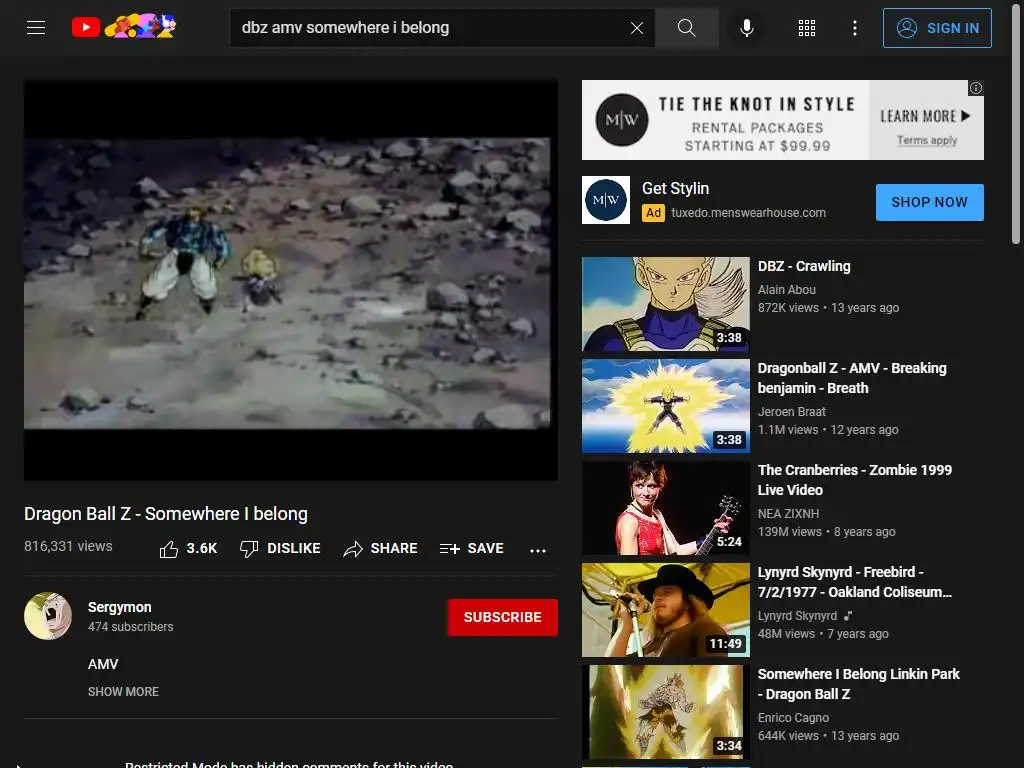Open the Get Stylin ad title
The height and width of the screenshot is (768, 1024).
(675, 188)
